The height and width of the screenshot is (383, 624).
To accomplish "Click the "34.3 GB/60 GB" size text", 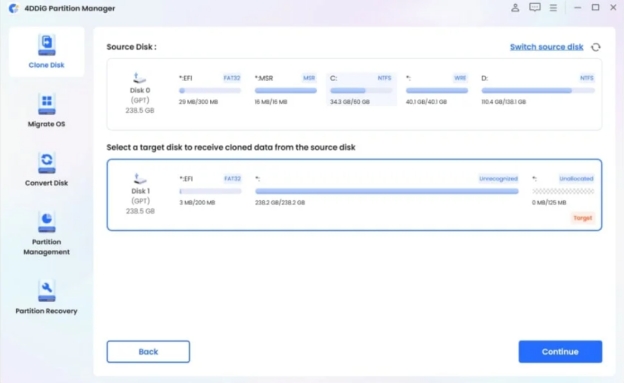I will pyautogui.click(x=350, y=102).
